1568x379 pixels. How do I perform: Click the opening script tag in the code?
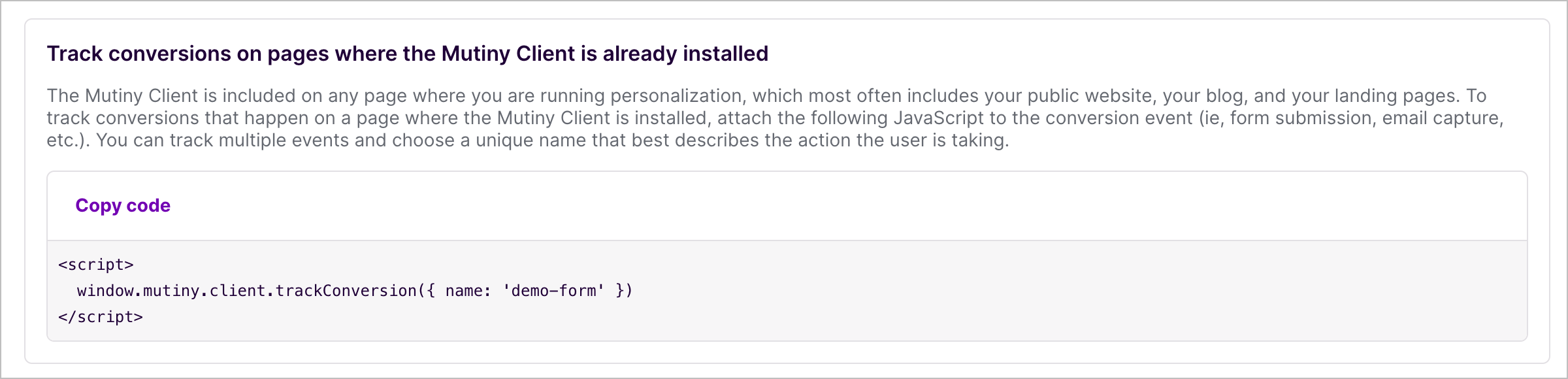coord(95,265)
